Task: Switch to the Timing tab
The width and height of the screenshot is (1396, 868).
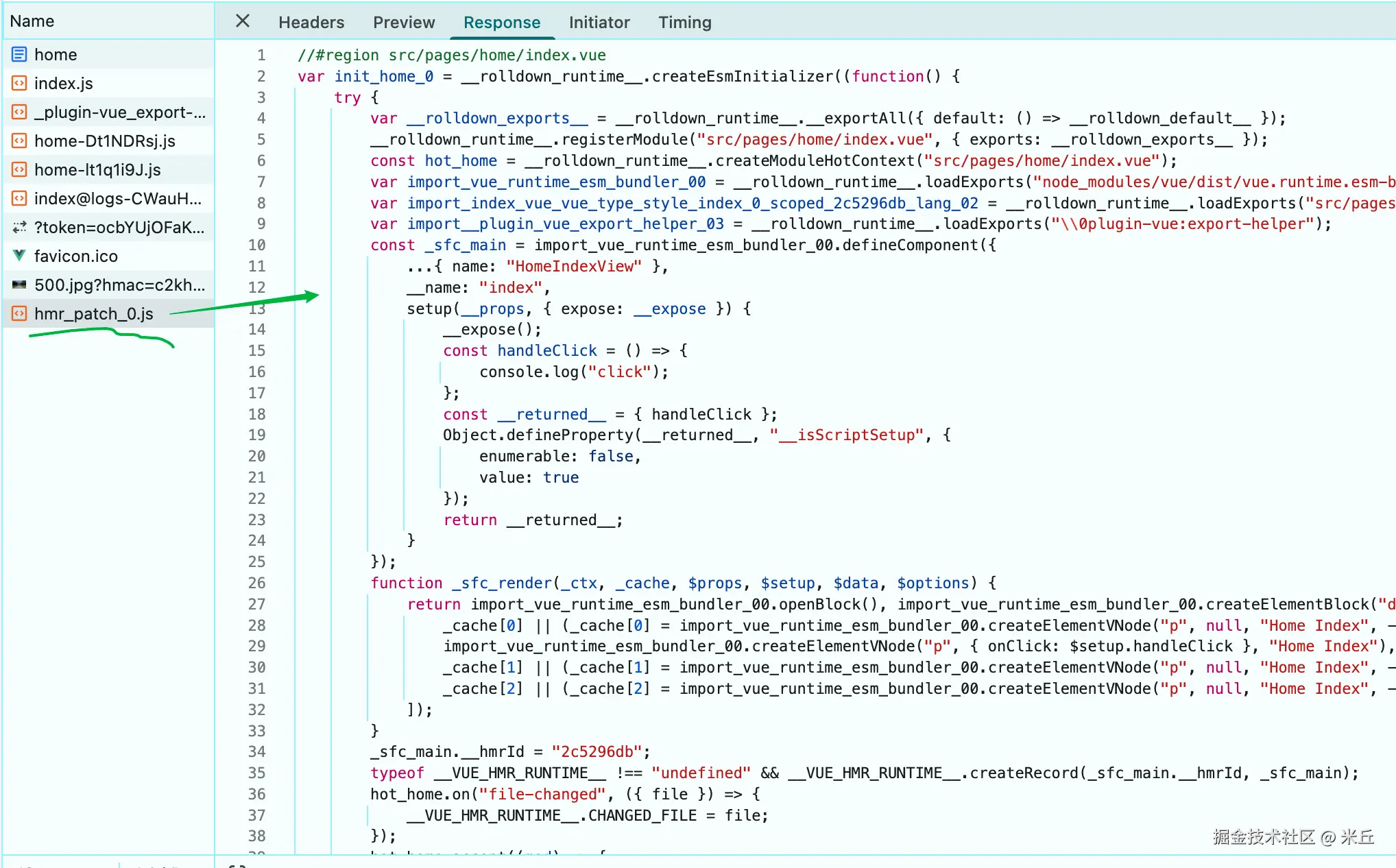Action: point(684,23)
